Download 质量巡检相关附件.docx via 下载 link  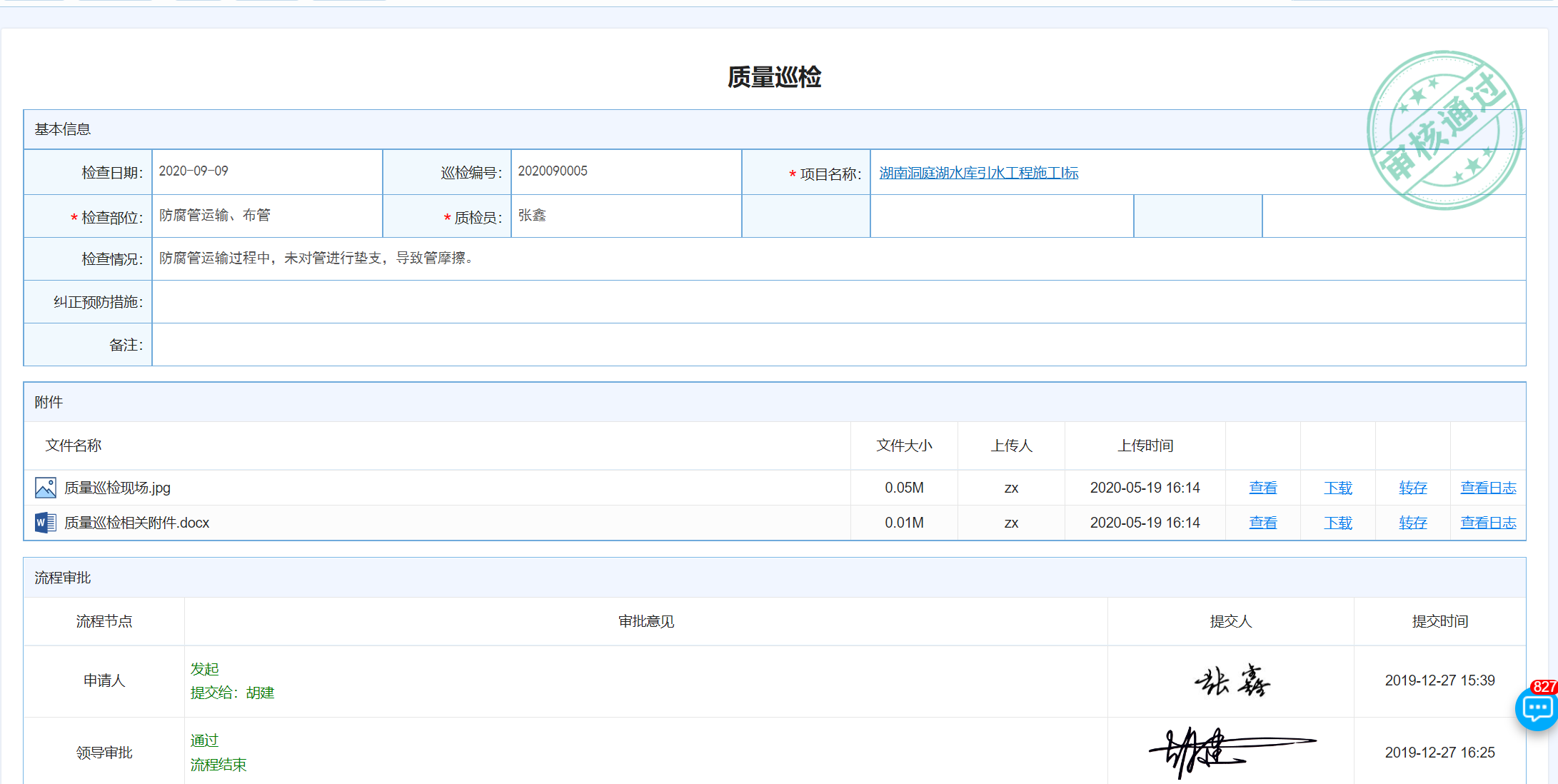pos(1337,523)
